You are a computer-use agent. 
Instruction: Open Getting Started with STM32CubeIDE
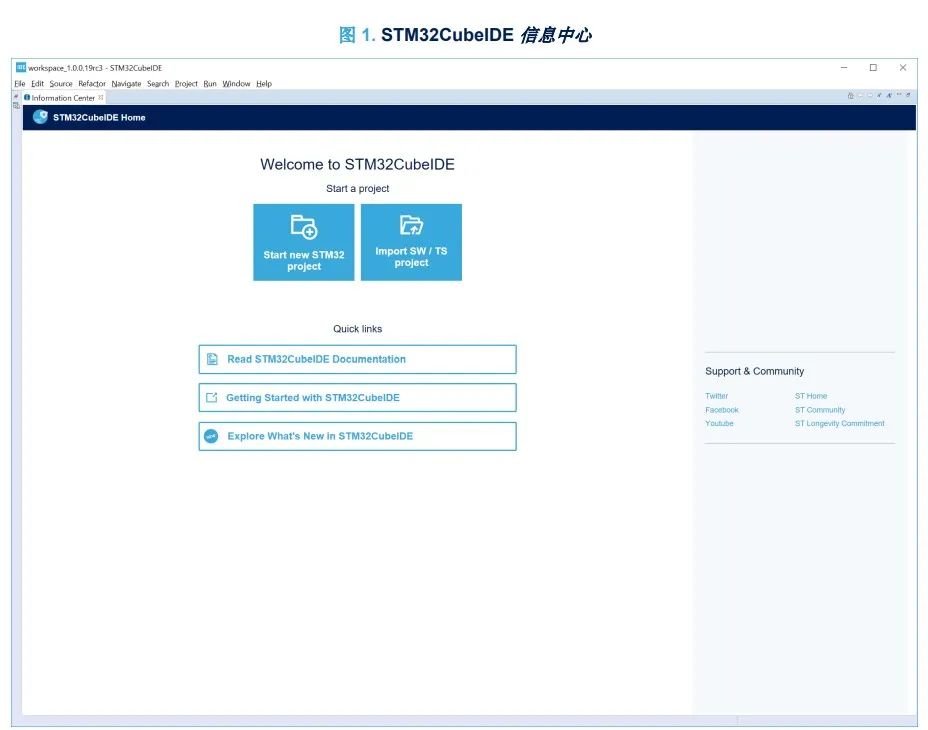[357, 397]
